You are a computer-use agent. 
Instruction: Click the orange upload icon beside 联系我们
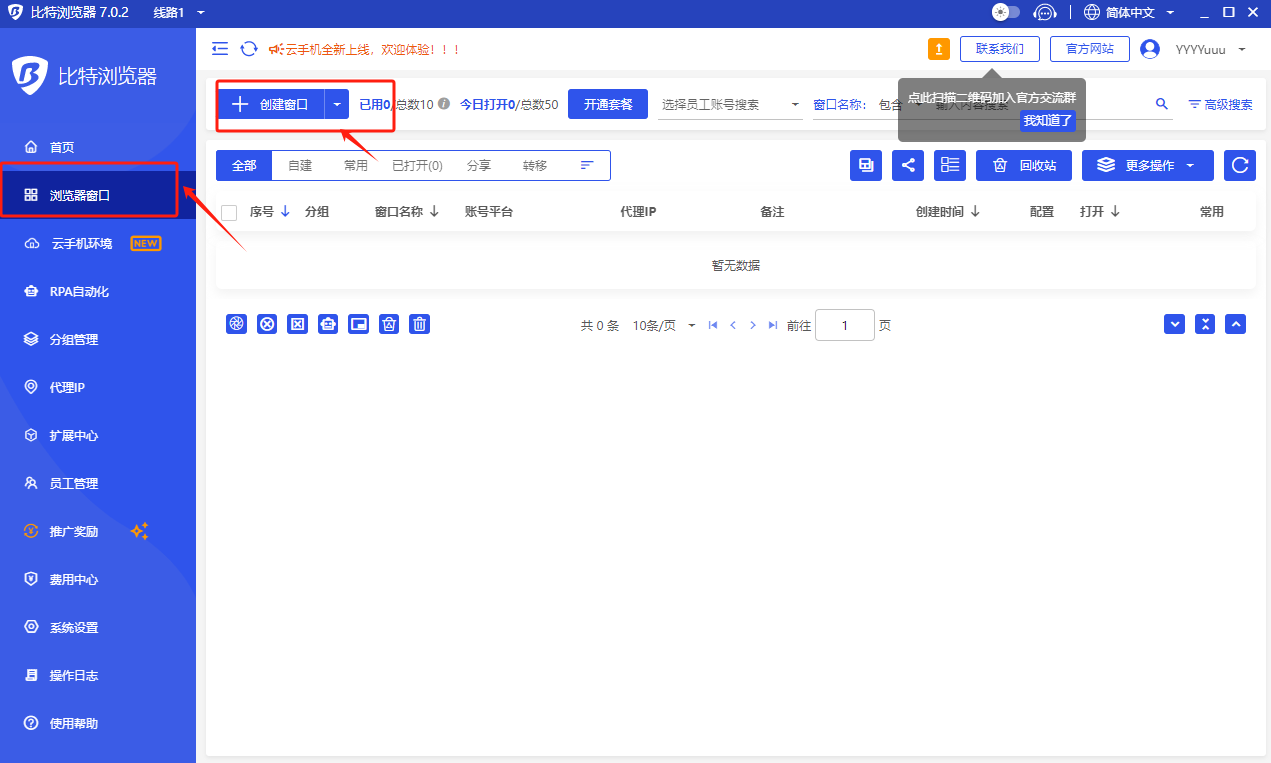click(x=938, y=49)
